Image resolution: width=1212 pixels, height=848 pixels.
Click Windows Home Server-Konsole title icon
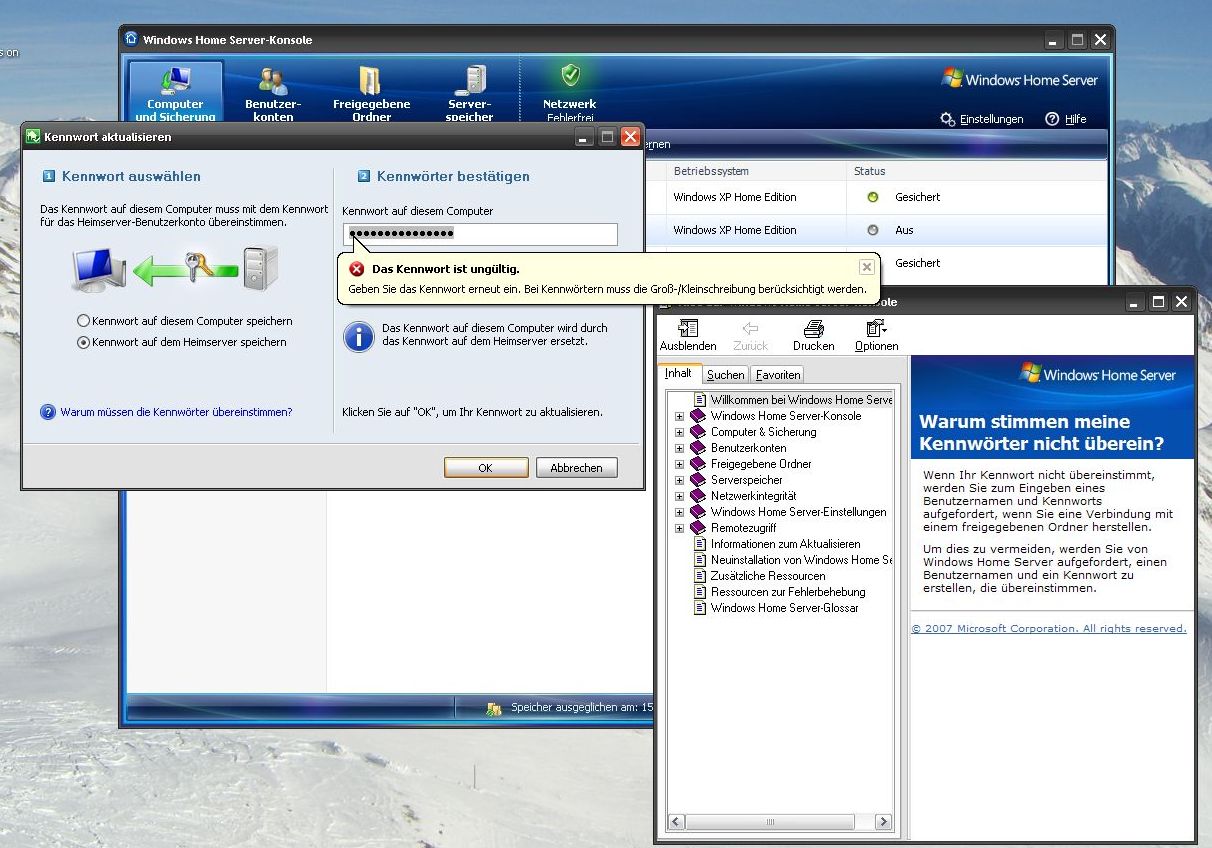pyautogui.click(x=131, y=39)
